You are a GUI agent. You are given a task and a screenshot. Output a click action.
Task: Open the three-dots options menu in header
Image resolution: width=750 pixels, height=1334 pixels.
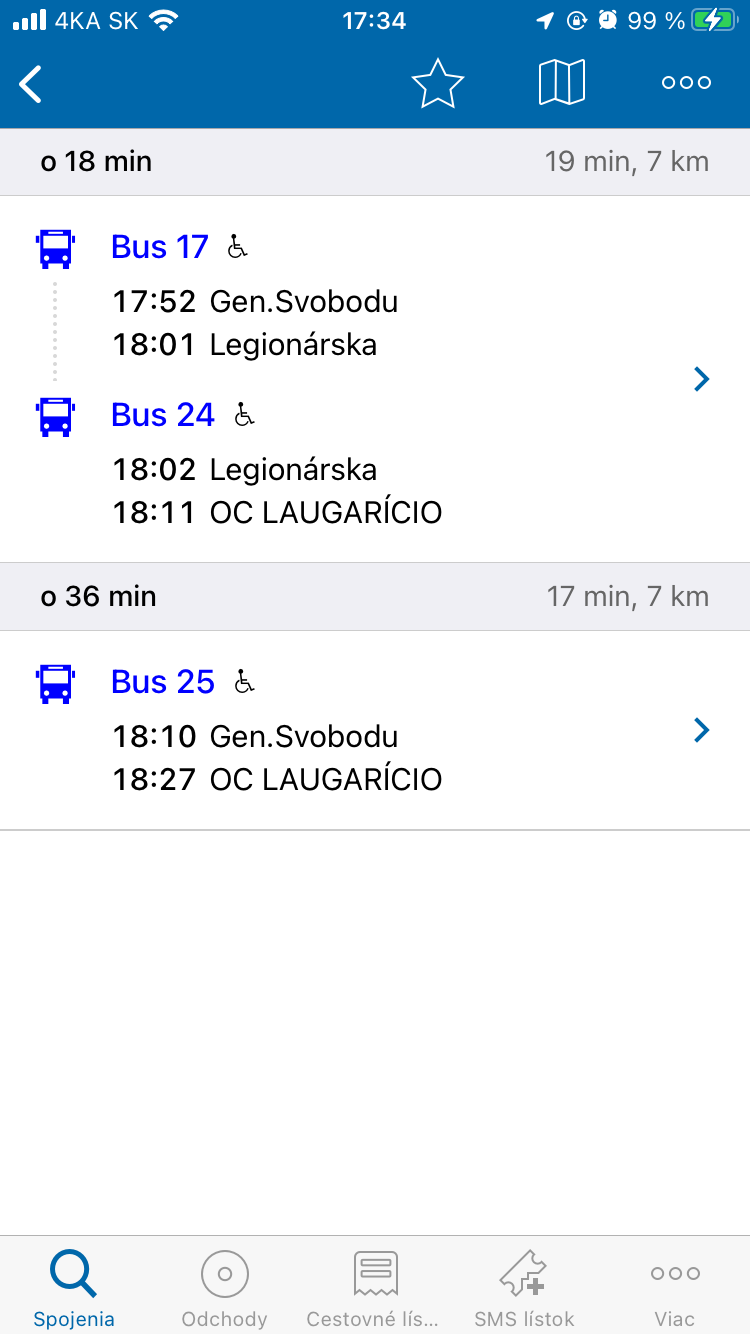pyautogui.click(x=686, y=84)
